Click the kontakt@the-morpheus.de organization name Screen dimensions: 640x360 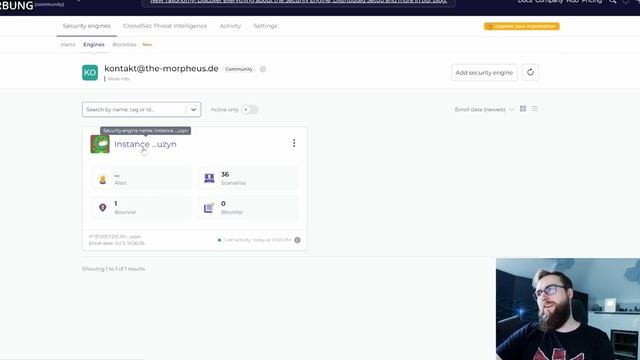161,69
